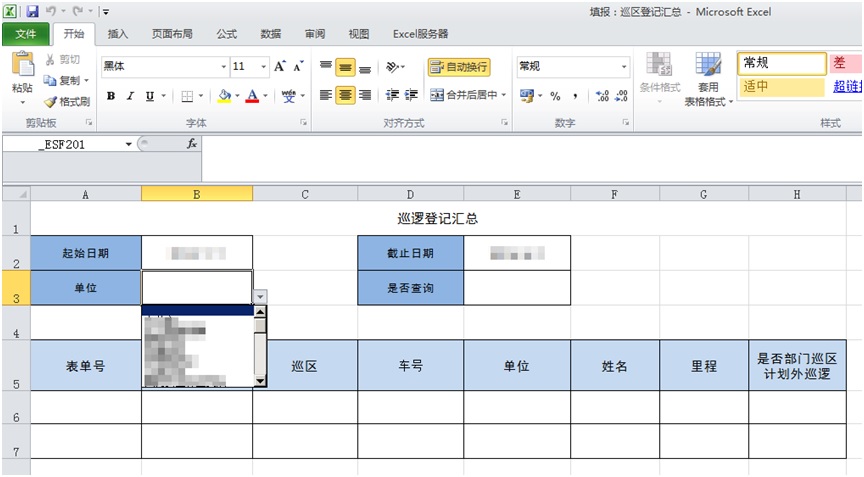Click the Format Painter (格式刷) brush
This screenshot has height=477, width=864.
coord(50,102)
